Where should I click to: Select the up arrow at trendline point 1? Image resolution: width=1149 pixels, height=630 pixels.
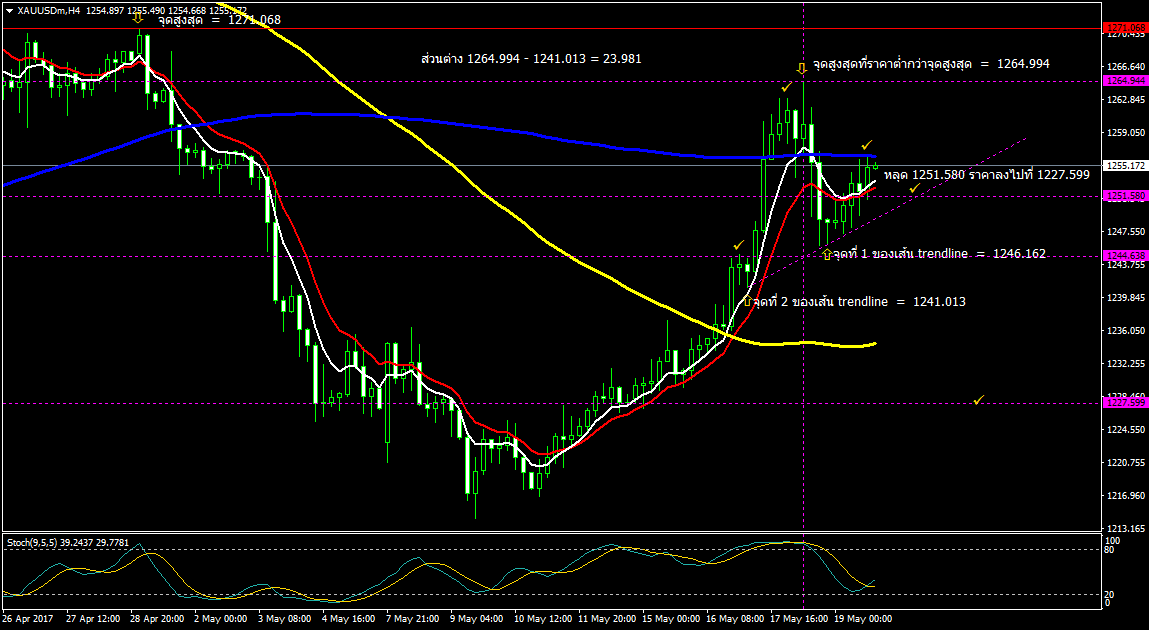tap(827, 254)
